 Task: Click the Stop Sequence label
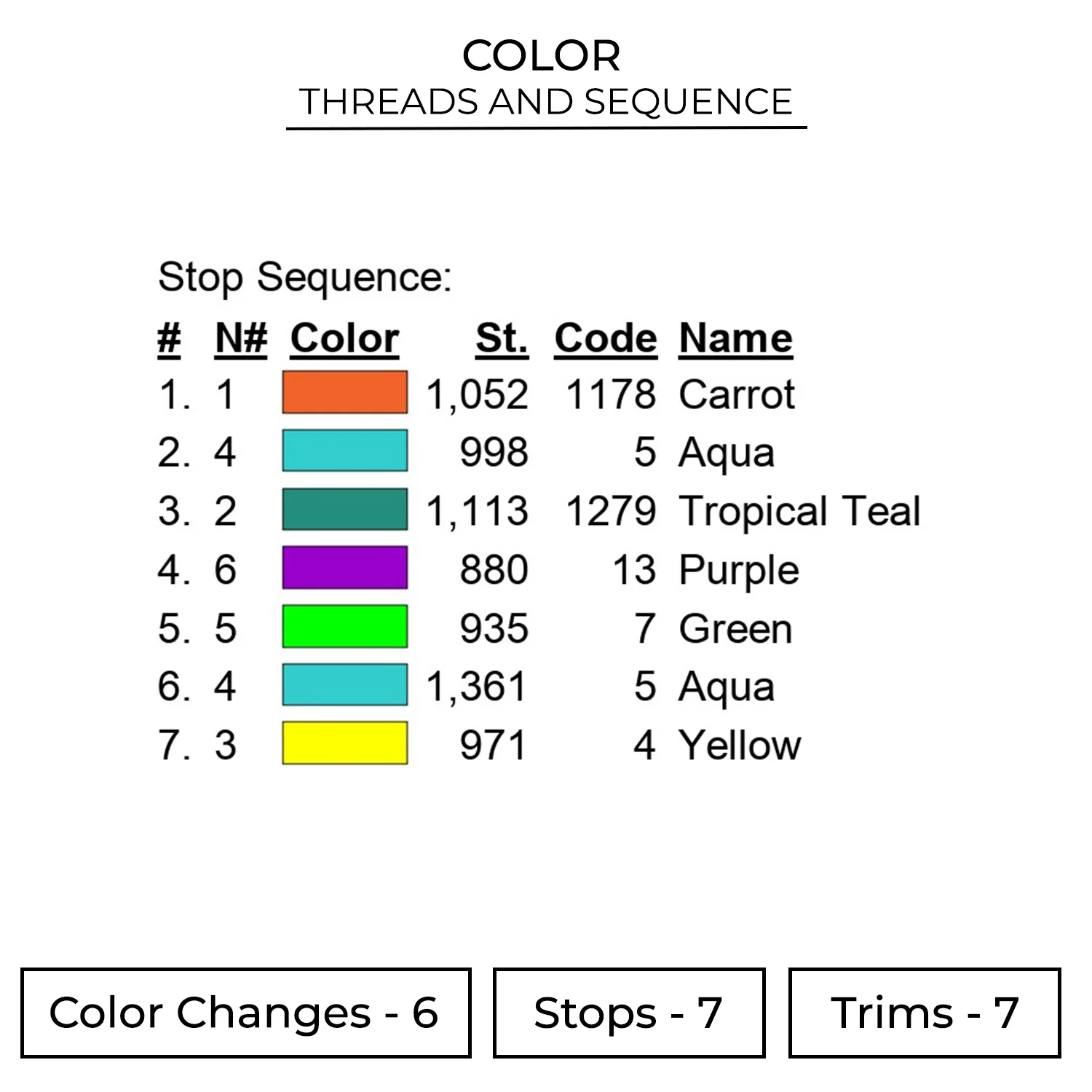tap(305, 277)
